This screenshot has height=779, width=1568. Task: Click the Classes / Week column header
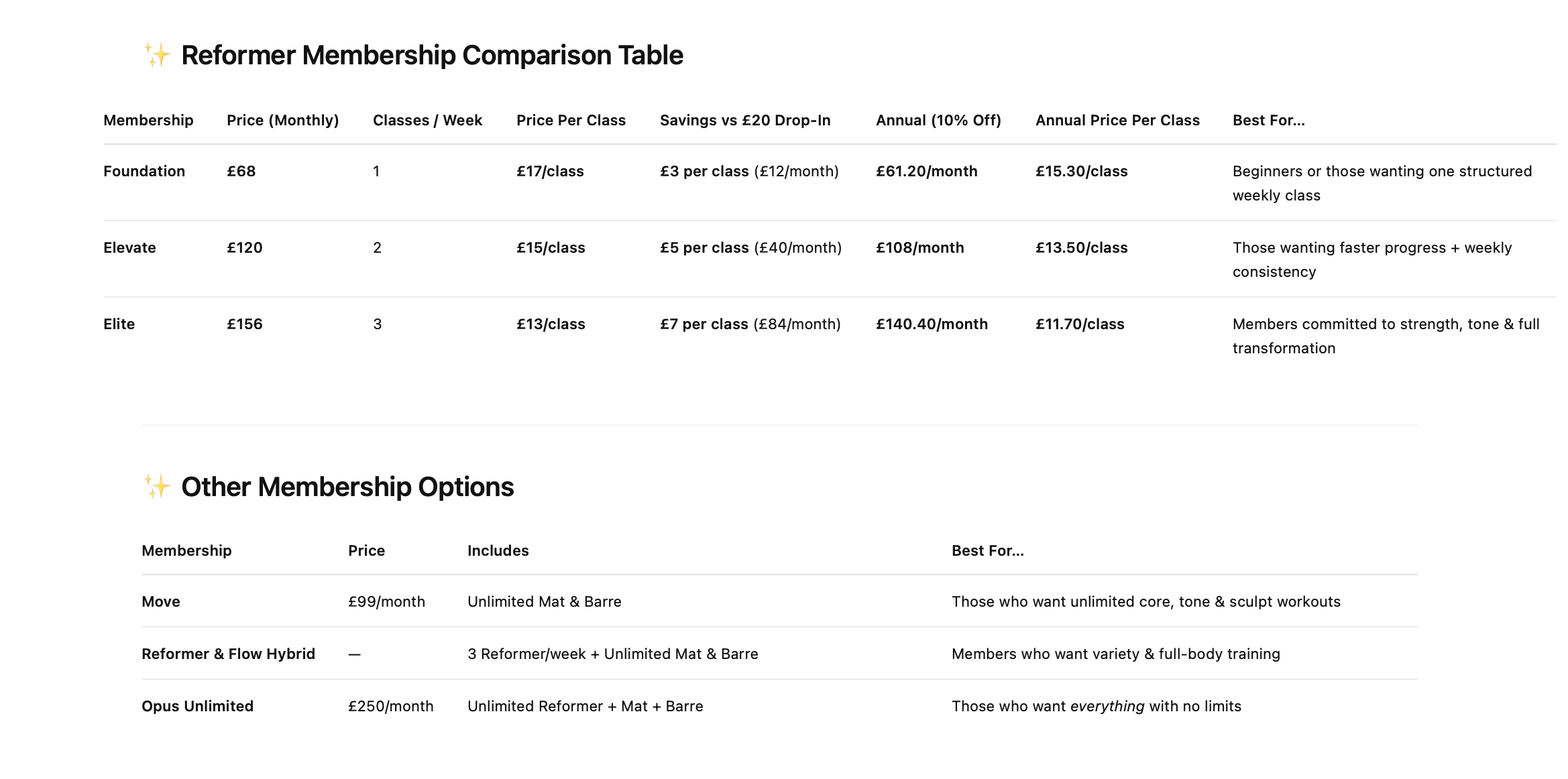pyautogui.click(x=427, y=120)
